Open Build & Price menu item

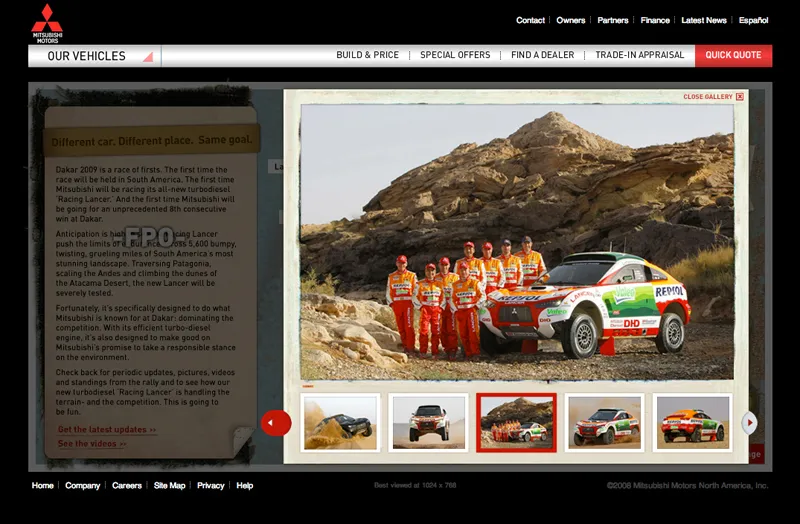pos(367,56)
